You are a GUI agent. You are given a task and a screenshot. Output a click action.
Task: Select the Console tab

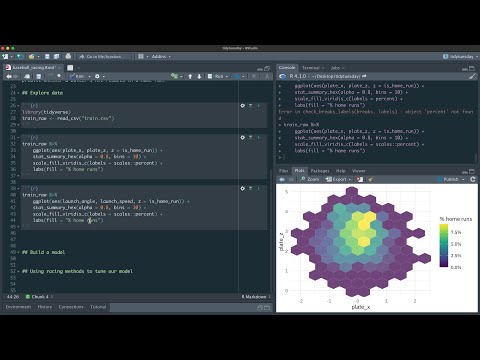[x=287, y=67]
